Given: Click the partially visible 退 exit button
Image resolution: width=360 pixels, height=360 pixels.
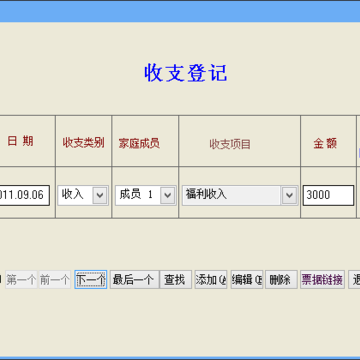Looking at the screenshot, I should coord(354,280).
